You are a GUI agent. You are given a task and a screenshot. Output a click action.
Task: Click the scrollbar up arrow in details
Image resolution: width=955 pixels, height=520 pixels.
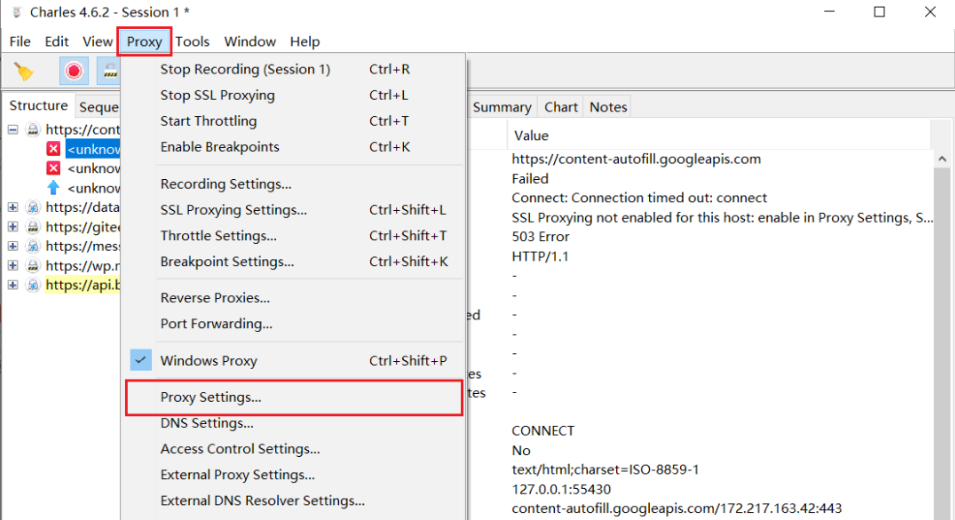942,159
